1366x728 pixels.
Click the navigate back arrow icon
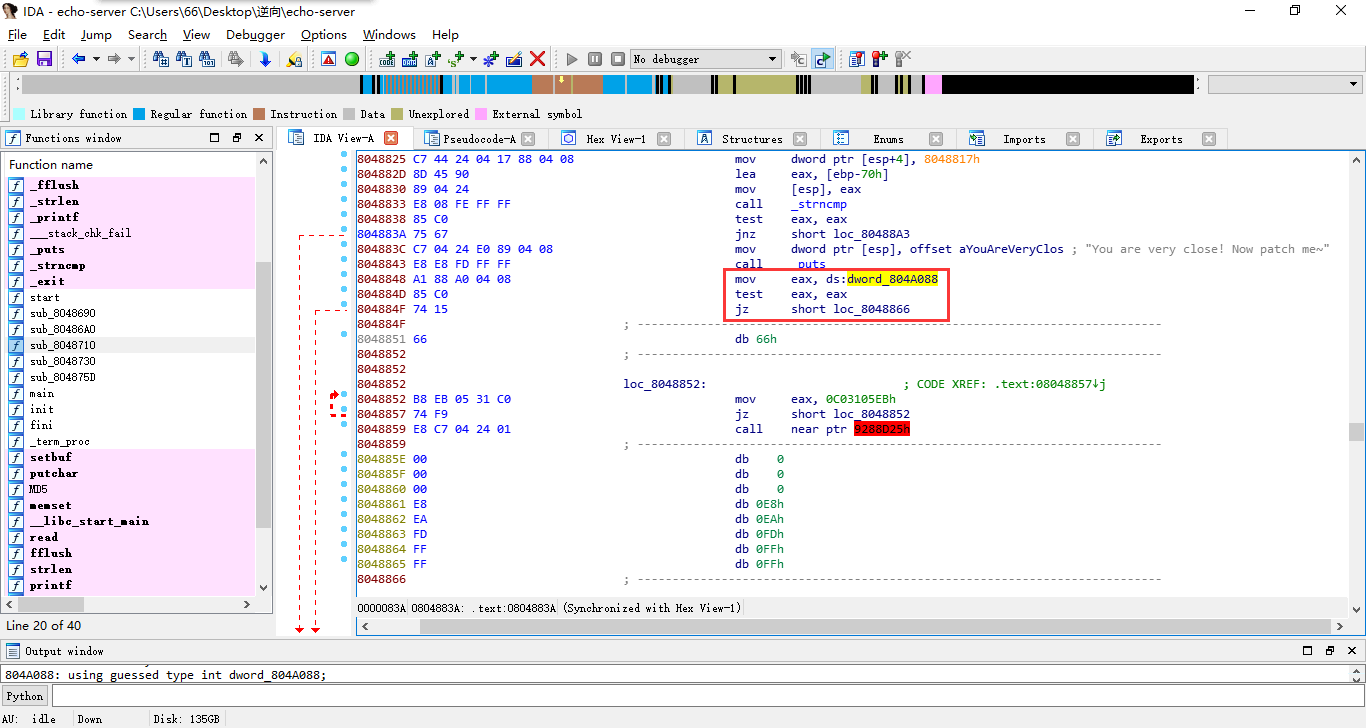[x=79, y=59]
